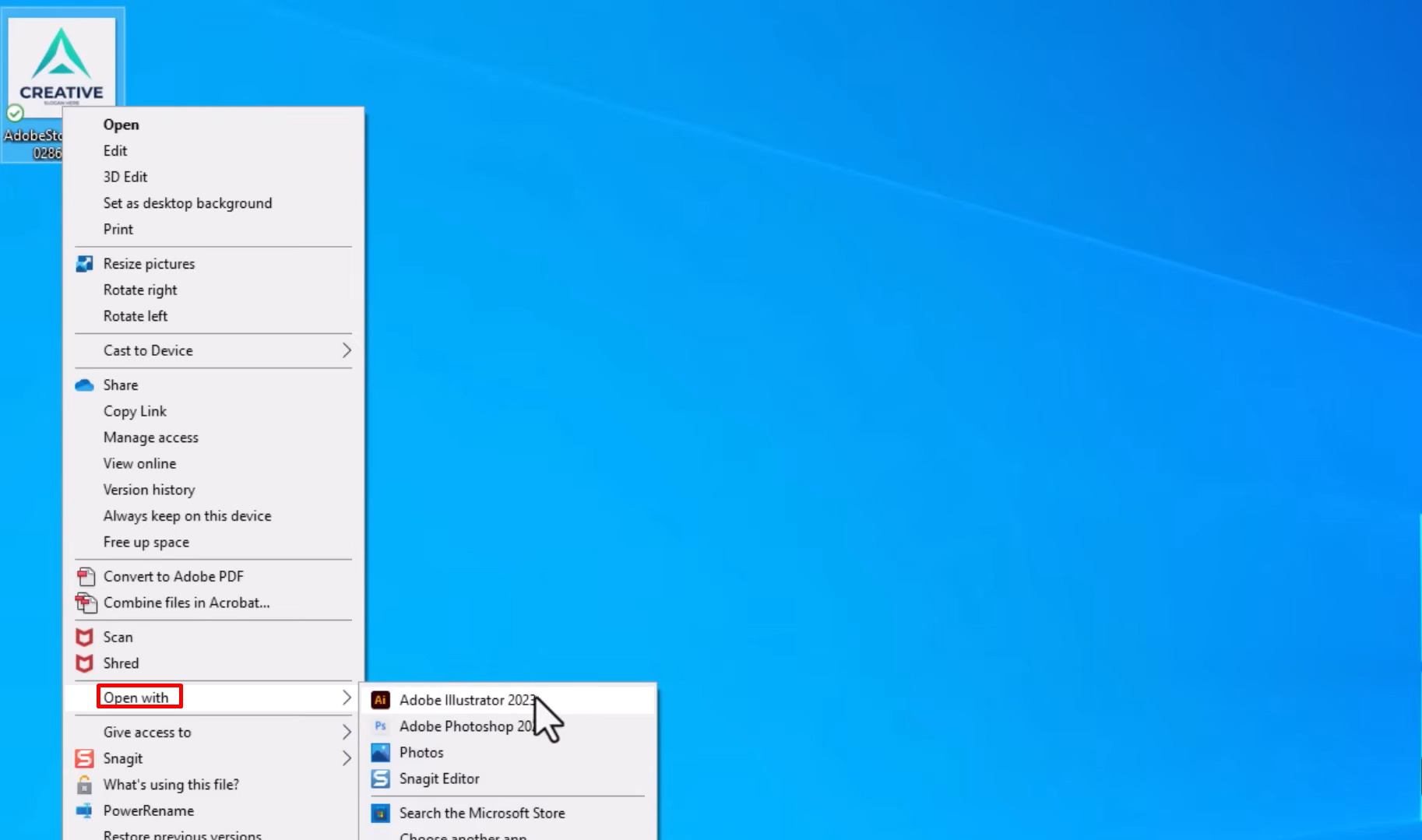Click the OneDrive cloud icon beside Share
The width and height of the screenshot is (1422, 840).
(x=84, y=385)
